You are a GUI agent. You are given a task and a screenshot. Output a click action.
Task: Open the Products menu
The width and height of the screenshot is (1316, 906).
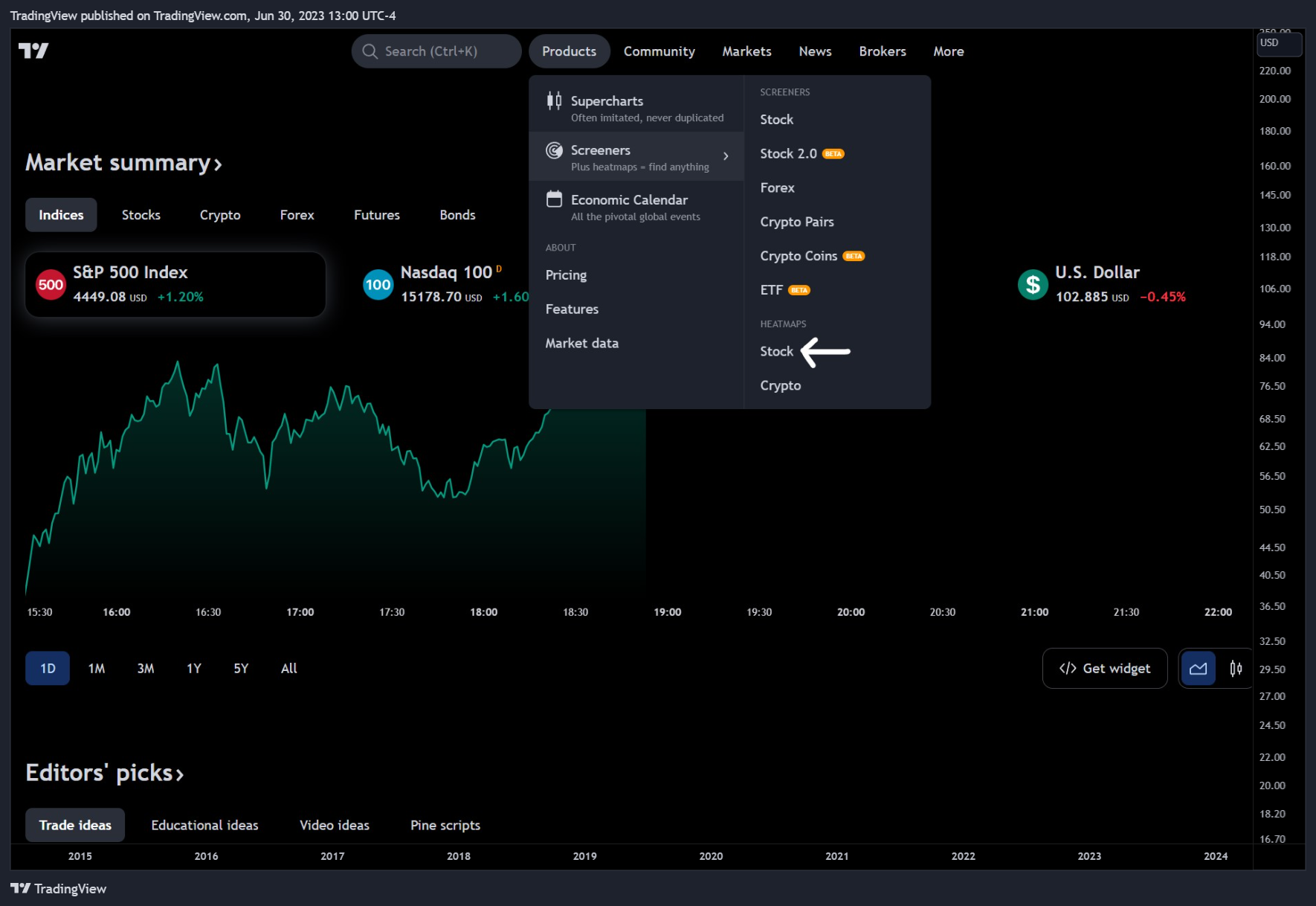(569, 51)
